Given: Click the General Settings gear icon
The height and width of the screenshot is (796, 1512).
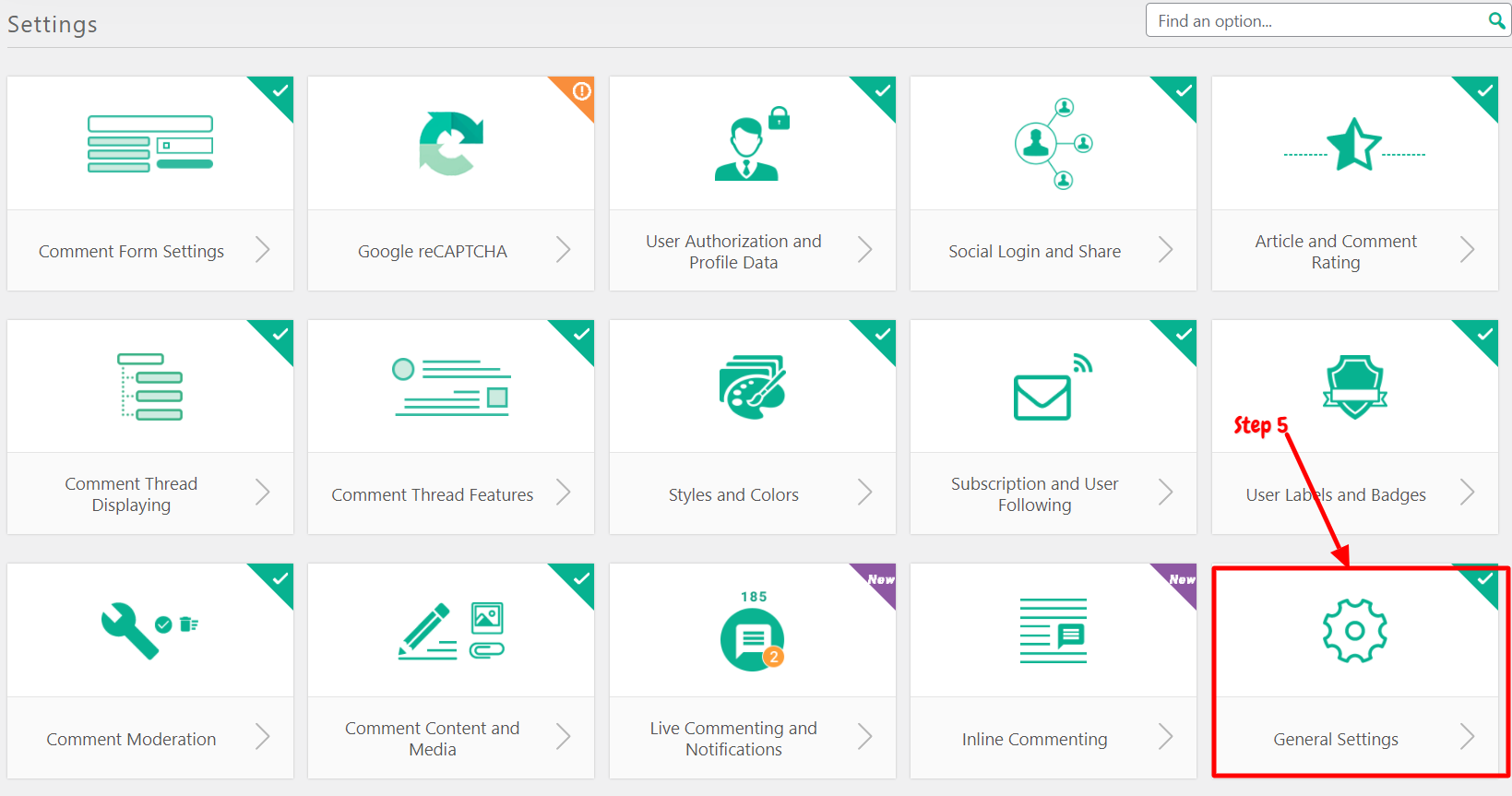Looking at the screenshot, I should (1354, 631).
